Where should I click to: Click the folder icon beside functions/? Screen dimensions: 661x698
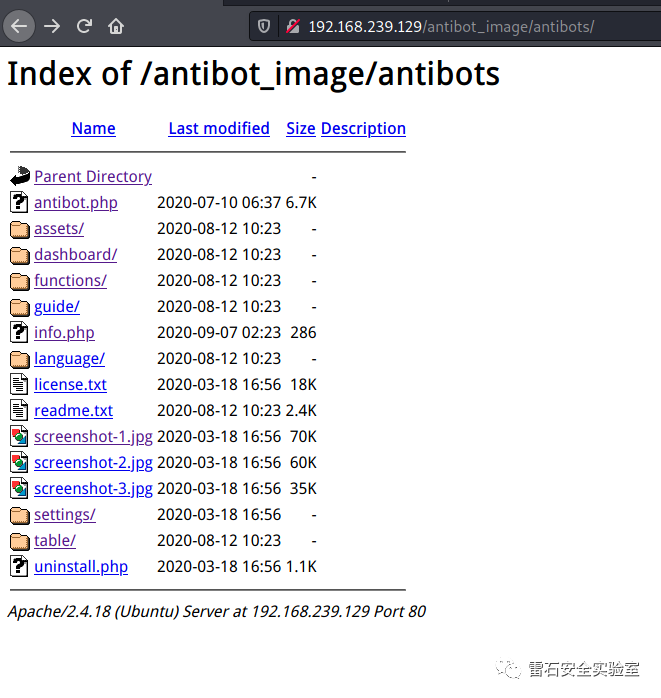(x=20, y=281)
